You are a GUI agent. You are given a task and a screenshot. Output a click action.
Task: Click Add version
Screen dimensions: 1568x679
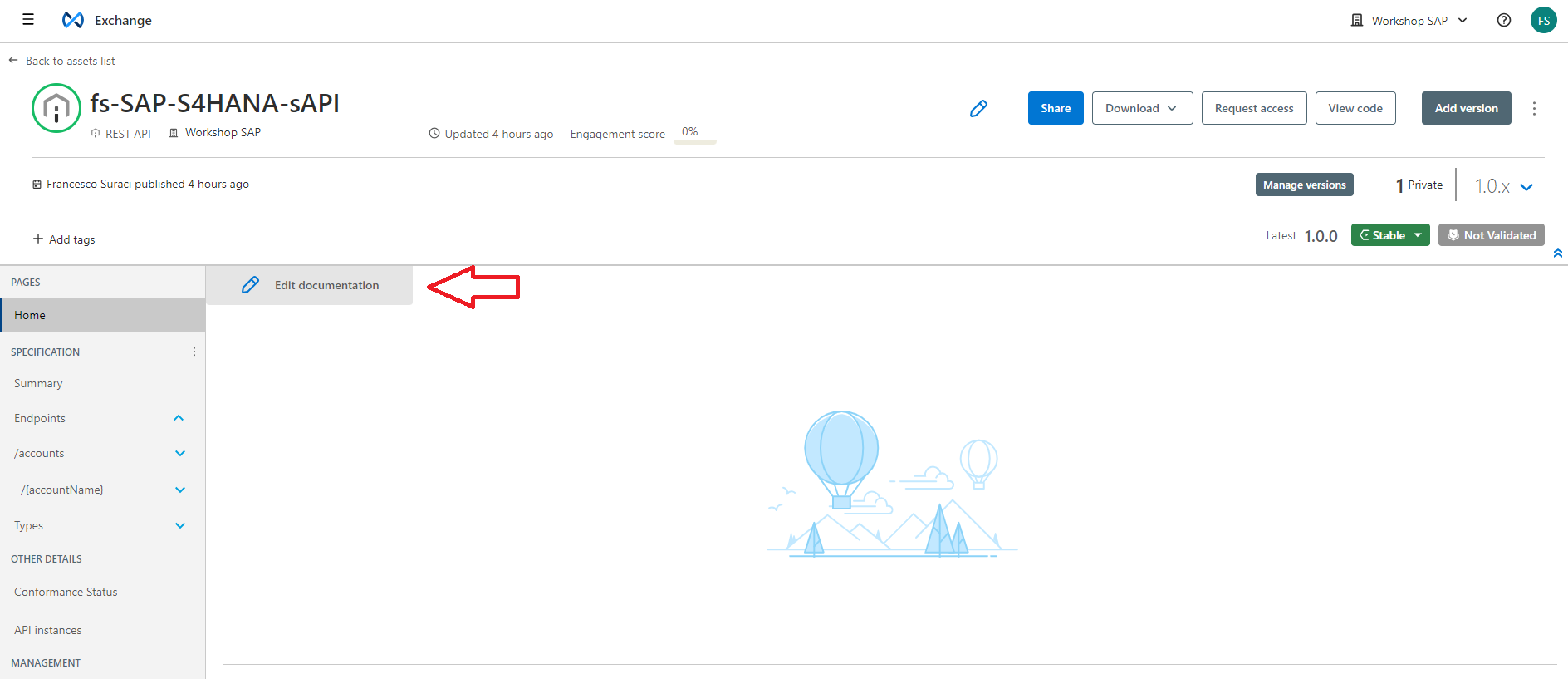[1467, 108]
